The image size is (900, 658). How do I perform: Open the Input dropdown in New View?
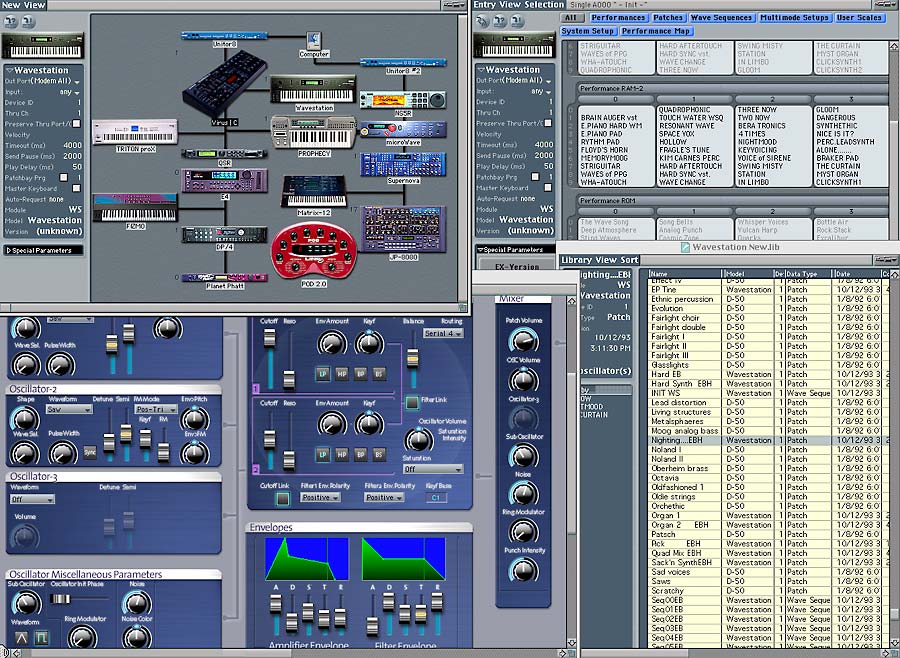71,92
